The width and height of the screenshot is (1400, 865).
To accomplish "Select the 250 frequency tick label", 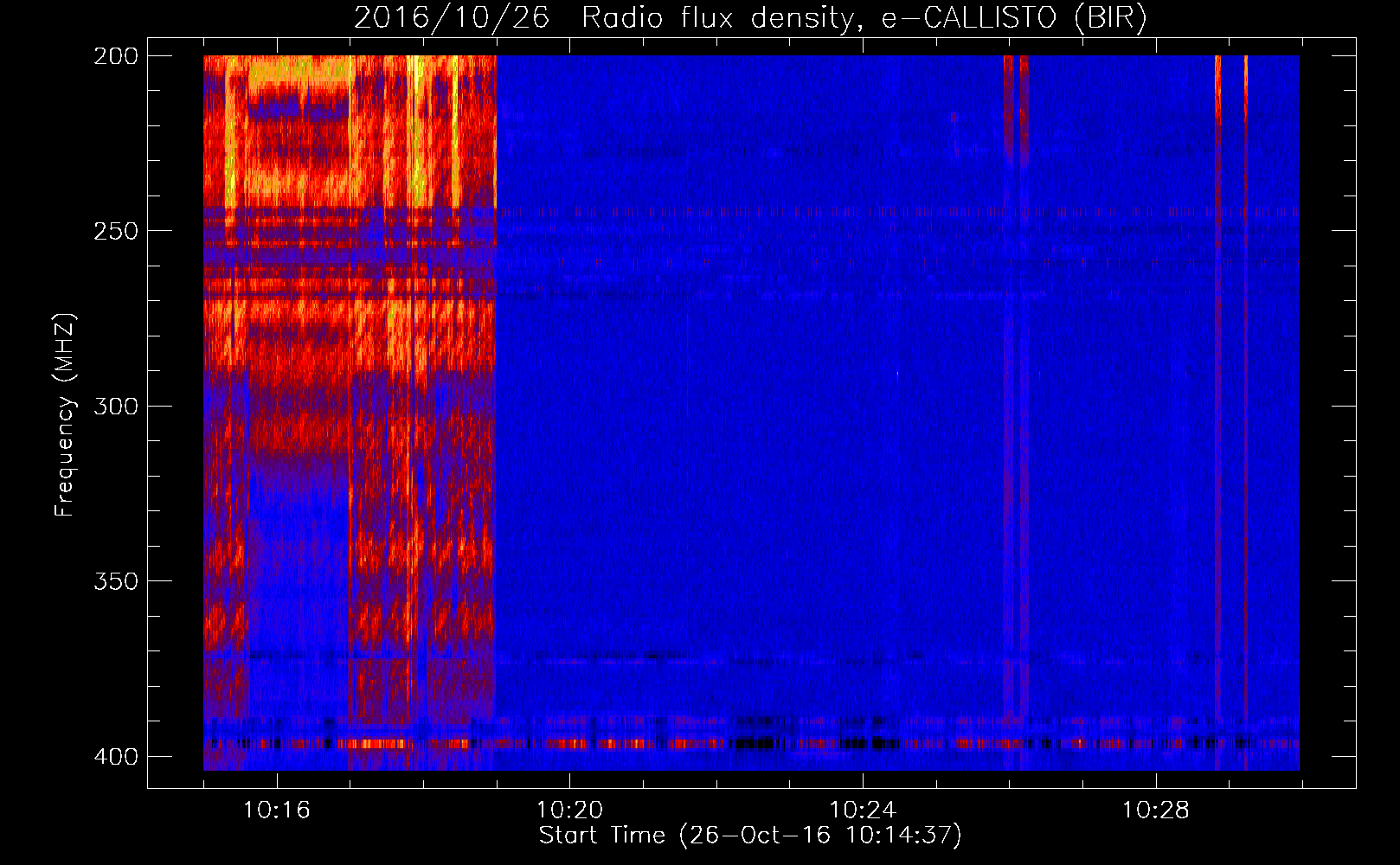I will click(115, 231).
